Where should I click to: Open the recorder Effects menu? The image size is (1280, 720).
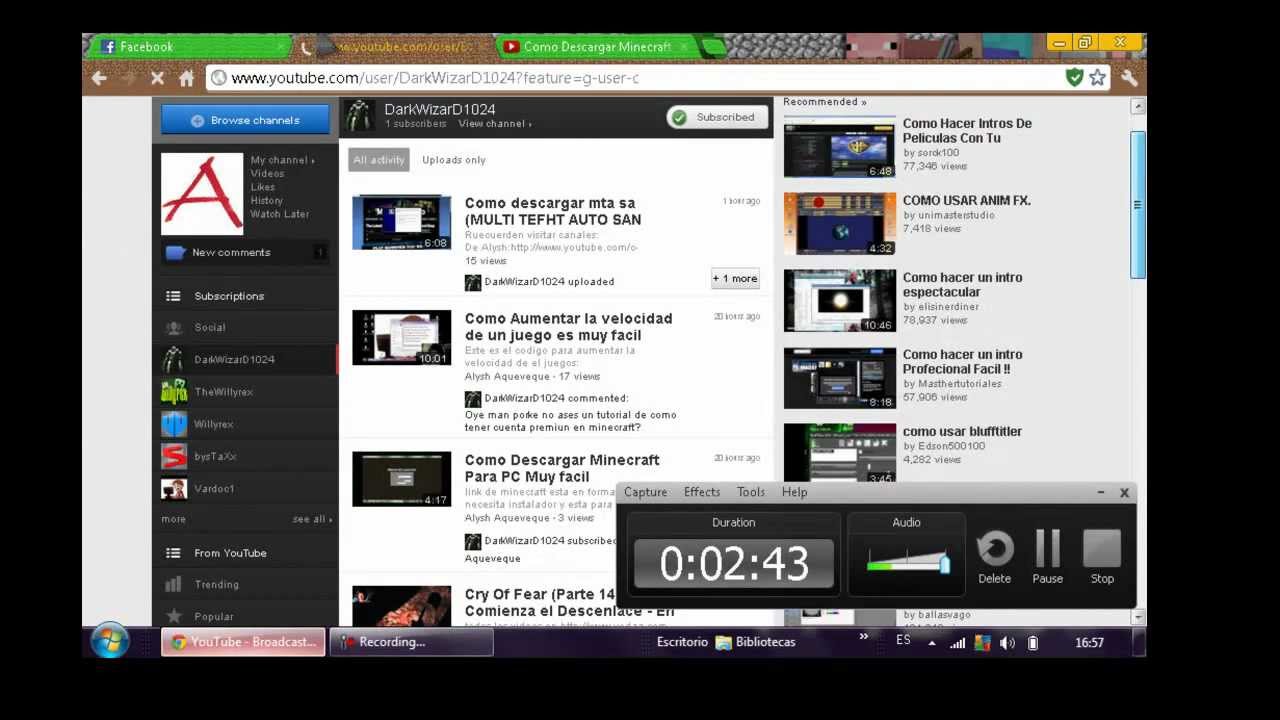pyautogui.click(x=702, y=492)
